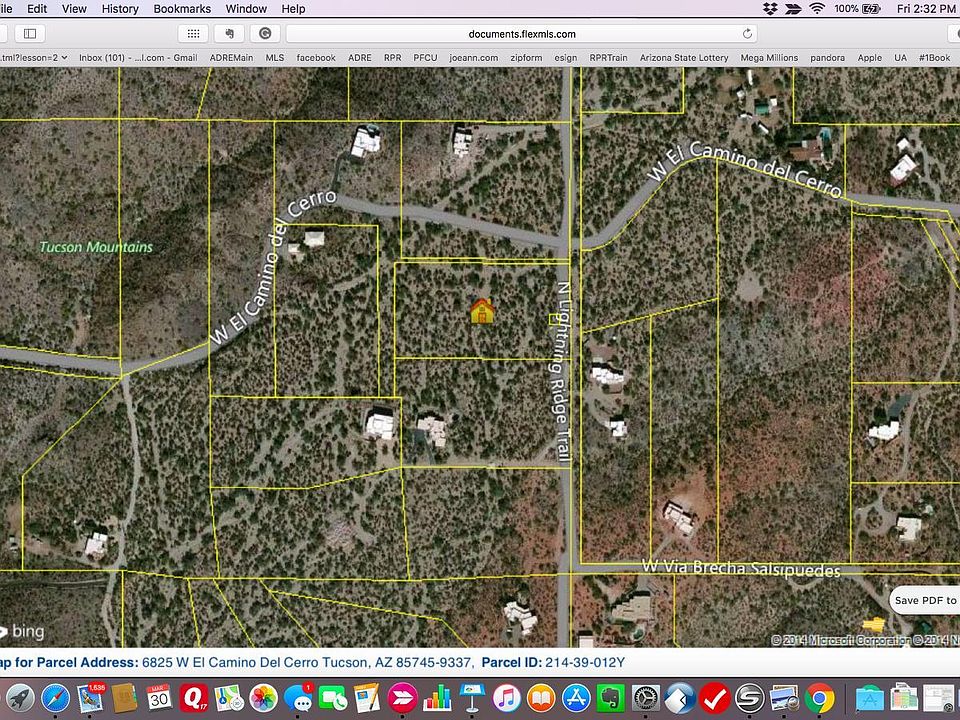The image size is (960, 720).
Task: Open FaceTime in the Dock
Action: (x=333, y=698)
